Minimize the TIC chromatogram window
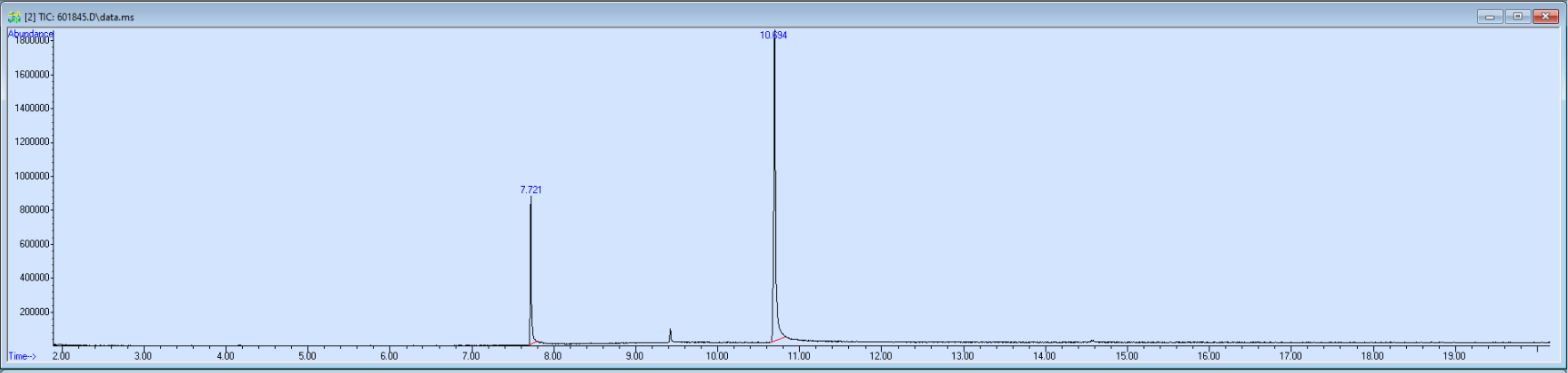 point(1490,16)
